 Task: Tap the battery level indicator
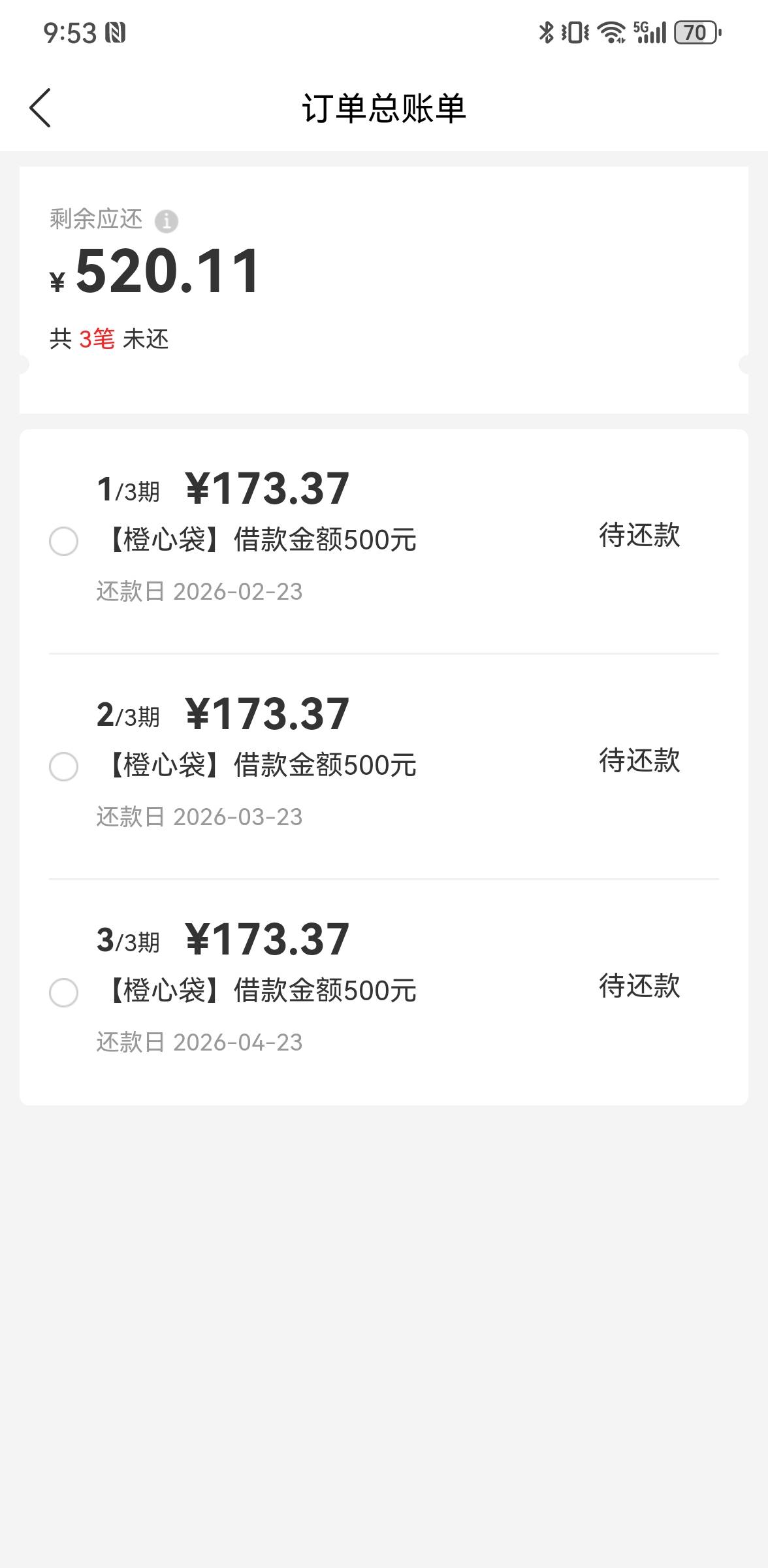696,32
